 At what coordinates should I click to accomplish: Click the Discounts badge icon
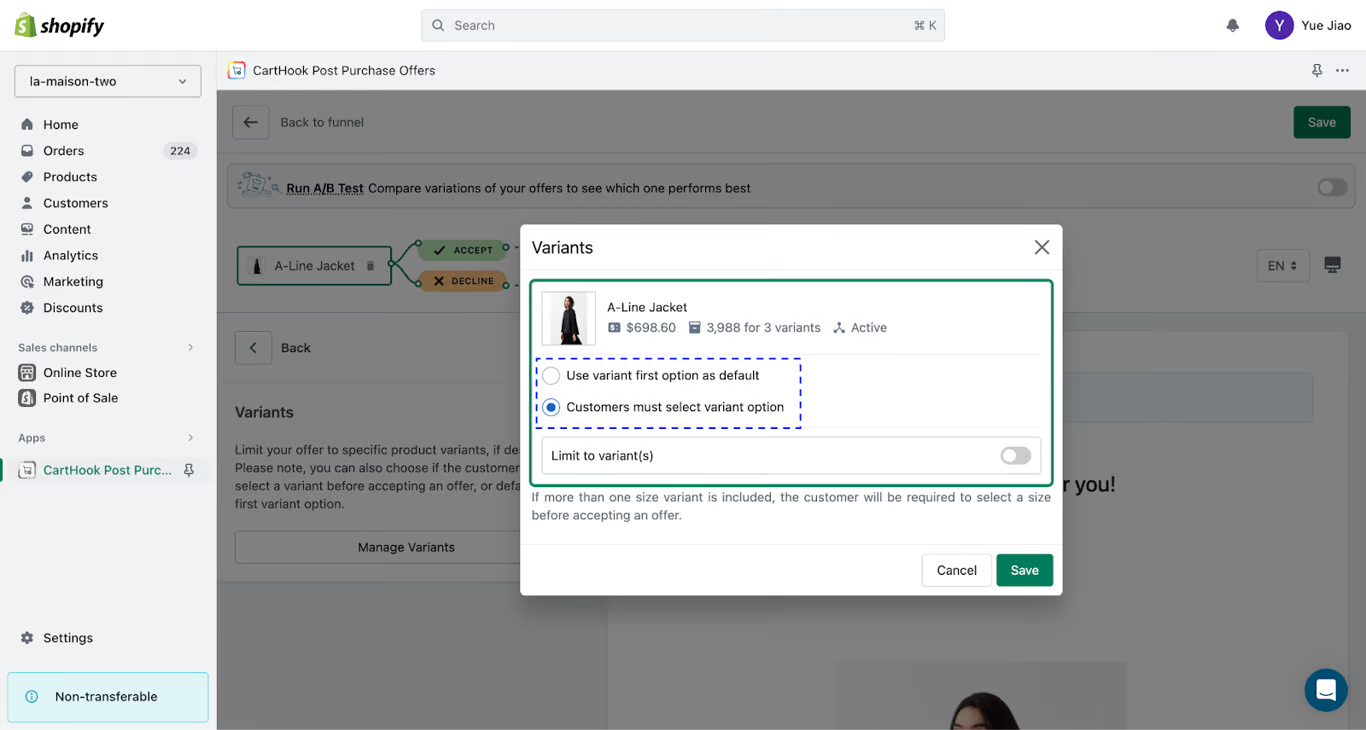pos(27,308)
